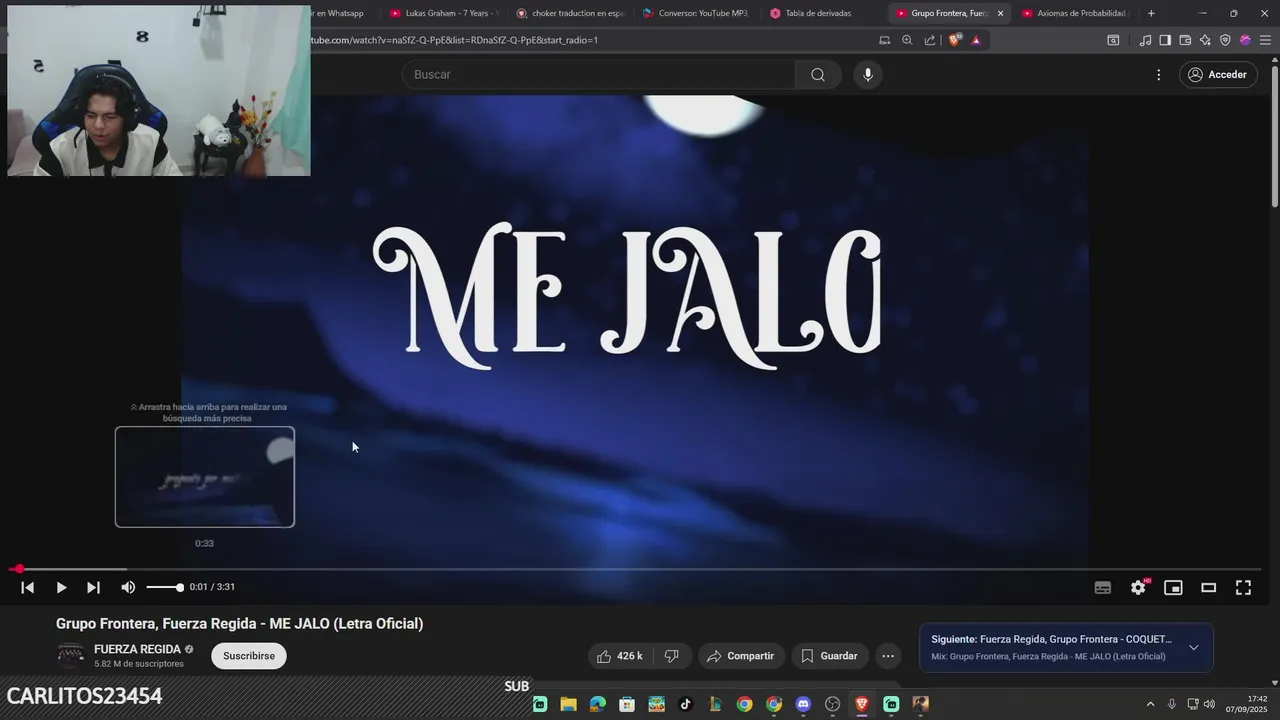Open Discord from the taskbar

tap(803, 704)
